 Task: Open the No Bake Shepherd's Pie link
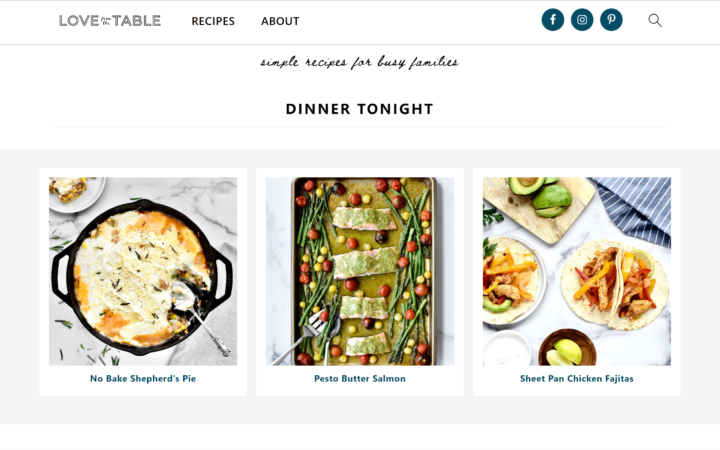coord(143,379)
